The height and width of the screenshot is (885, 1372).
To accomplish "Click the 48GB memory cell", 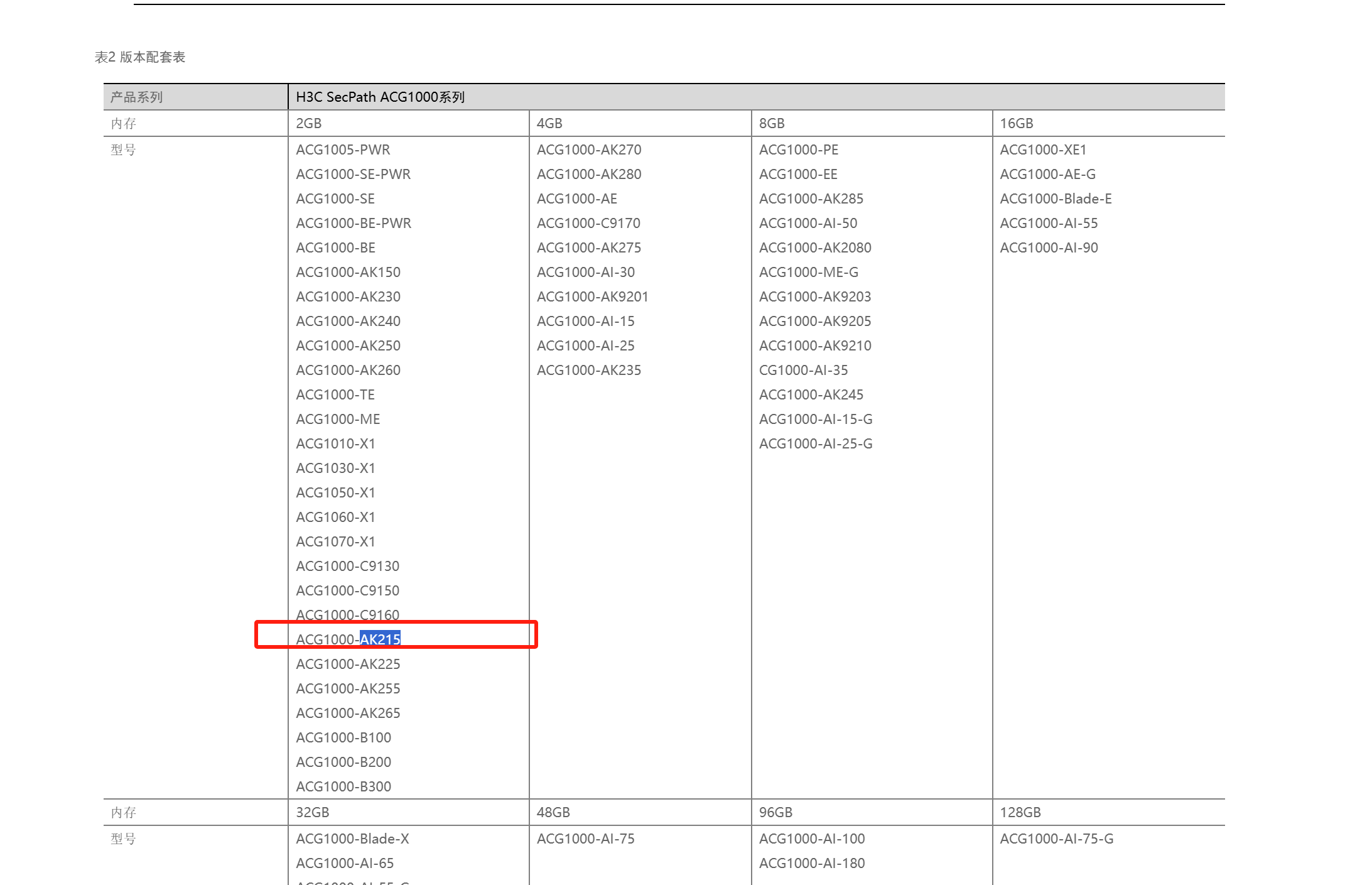I will 553,812.
